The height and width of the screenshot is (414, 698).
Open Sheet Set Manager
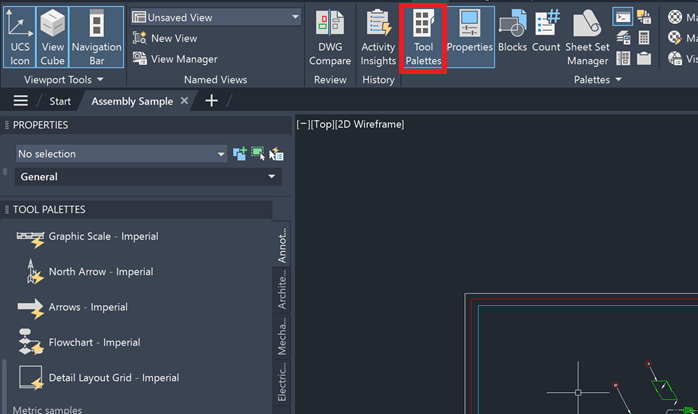(x=587, y=37)
